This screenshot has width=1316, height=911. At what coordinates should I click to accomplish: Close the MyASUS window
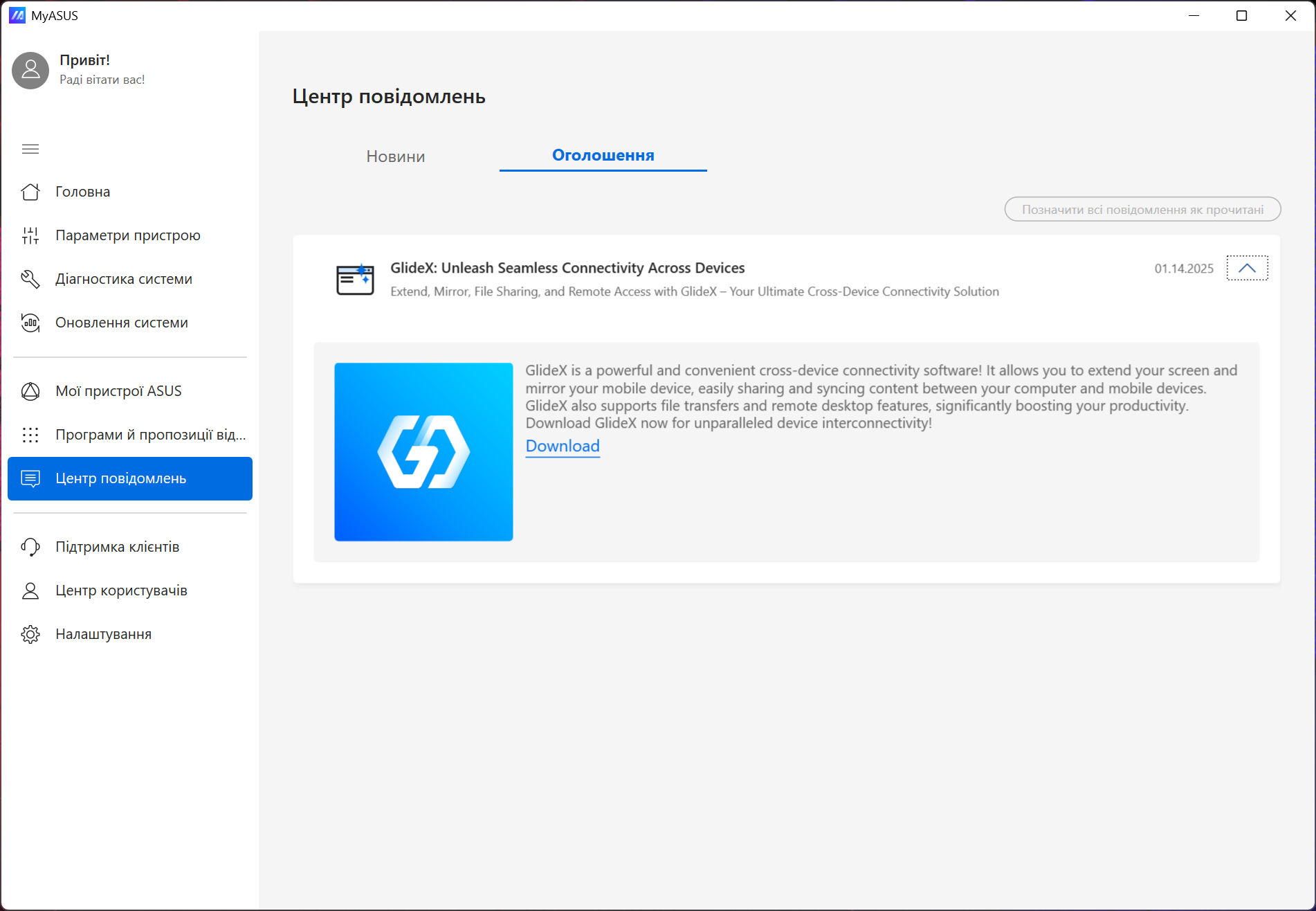click(x=1290, y=15)
